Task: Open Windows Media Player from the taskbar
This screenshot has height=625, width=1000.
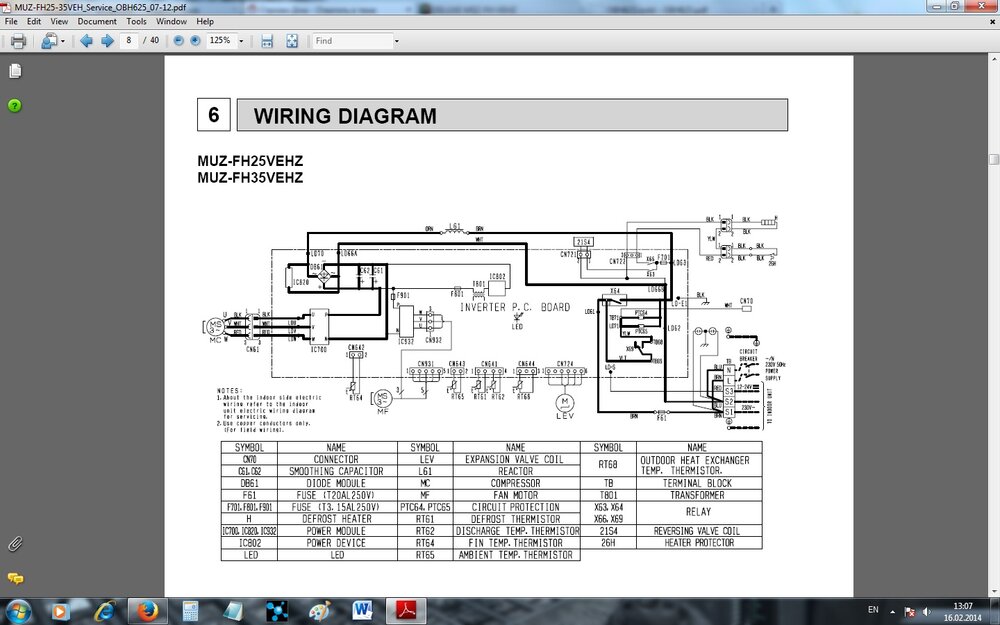Action: tap(60, 612)
